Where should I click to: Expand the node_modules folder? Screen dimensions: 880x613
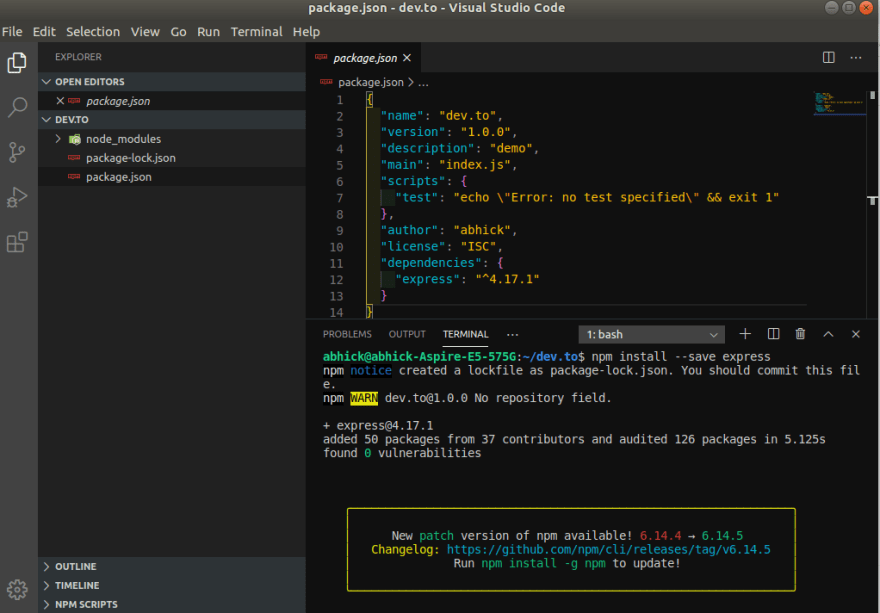tap(58, 139)
